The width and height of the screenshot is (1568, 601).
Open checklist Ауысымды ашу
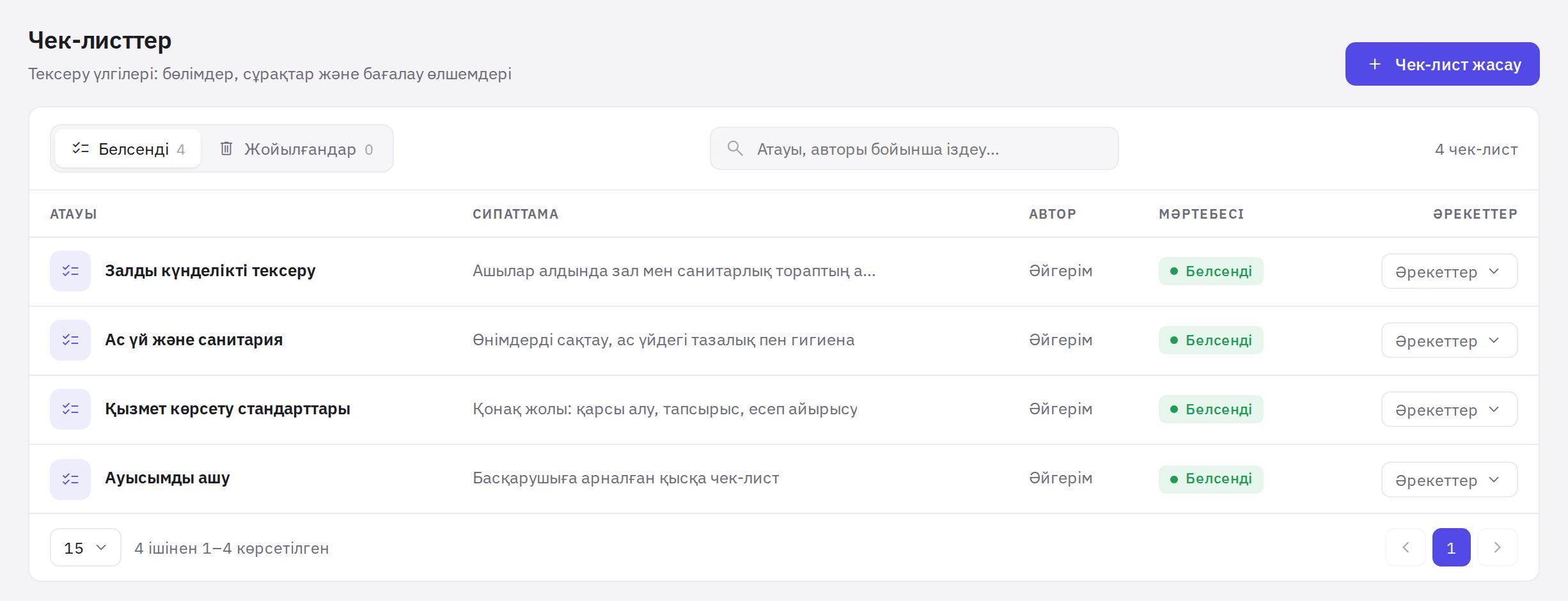pyautogui.click(x=168, y=478)
